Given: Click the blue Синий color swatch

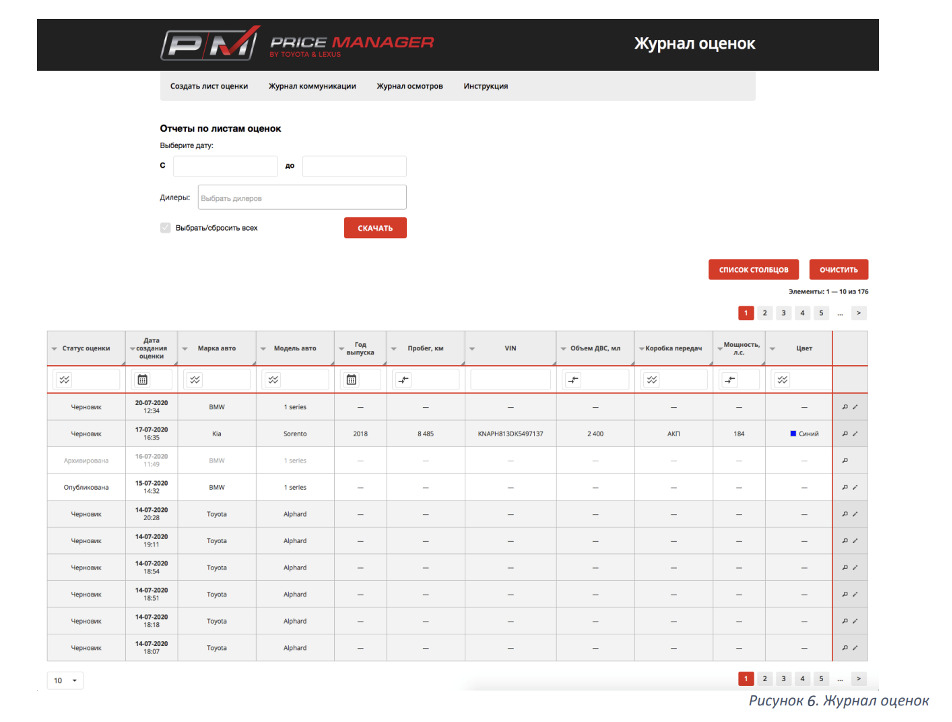Looking at the screenshot, I should pyautogui.click(x=793, y=434).
